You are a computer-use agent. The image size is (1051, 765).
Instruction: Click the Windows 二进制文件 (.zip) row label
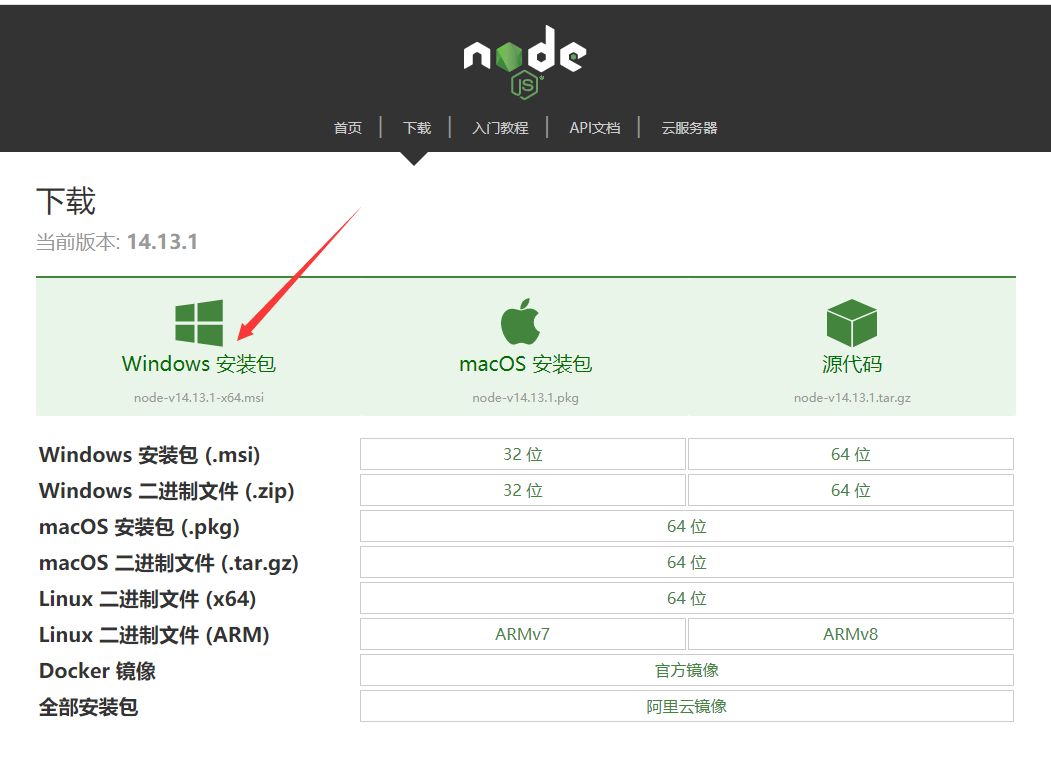pyautogui.click(x=167, y=491)
